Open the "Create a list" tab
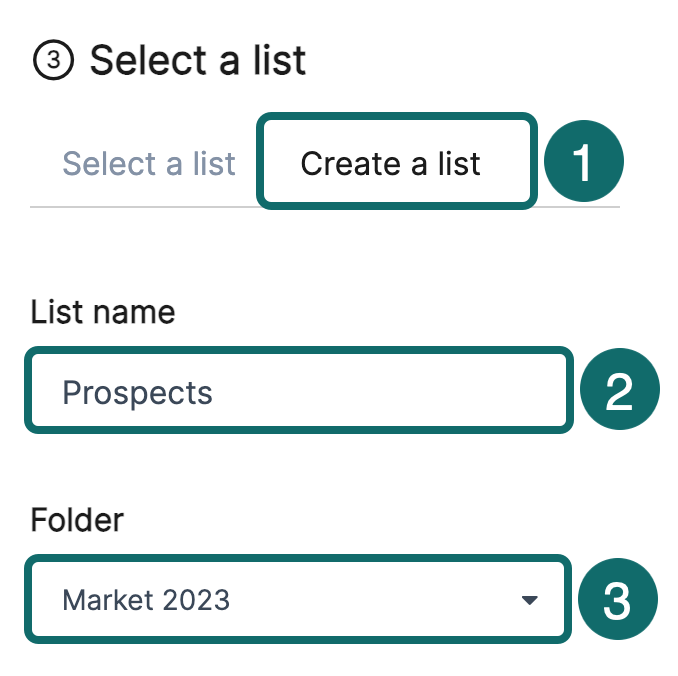Image resolution: width=678 pixels, height=676 pixels. coord(391,163)
